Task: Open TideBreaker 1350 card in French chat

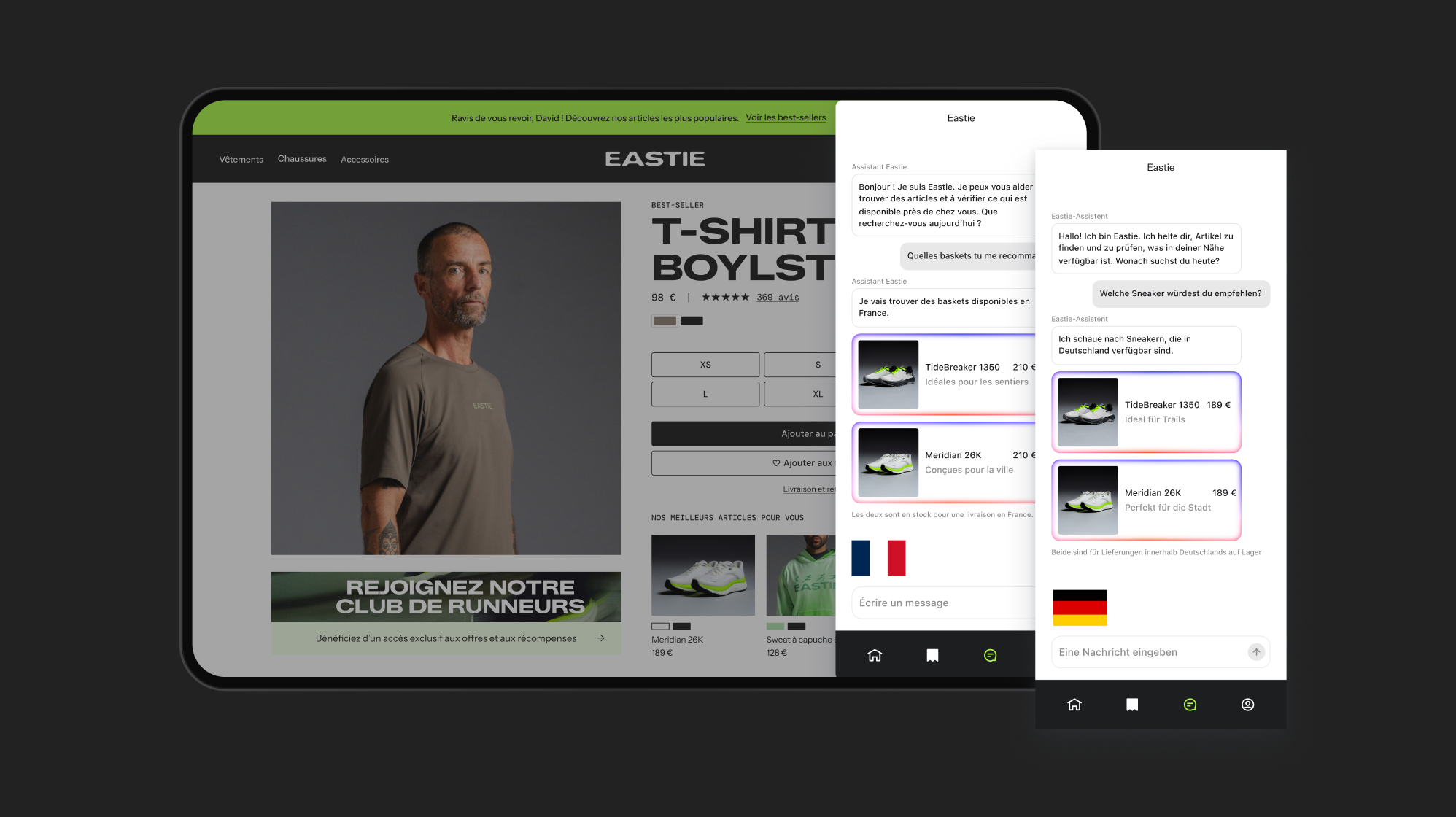Action: click(x=944, y=375)
